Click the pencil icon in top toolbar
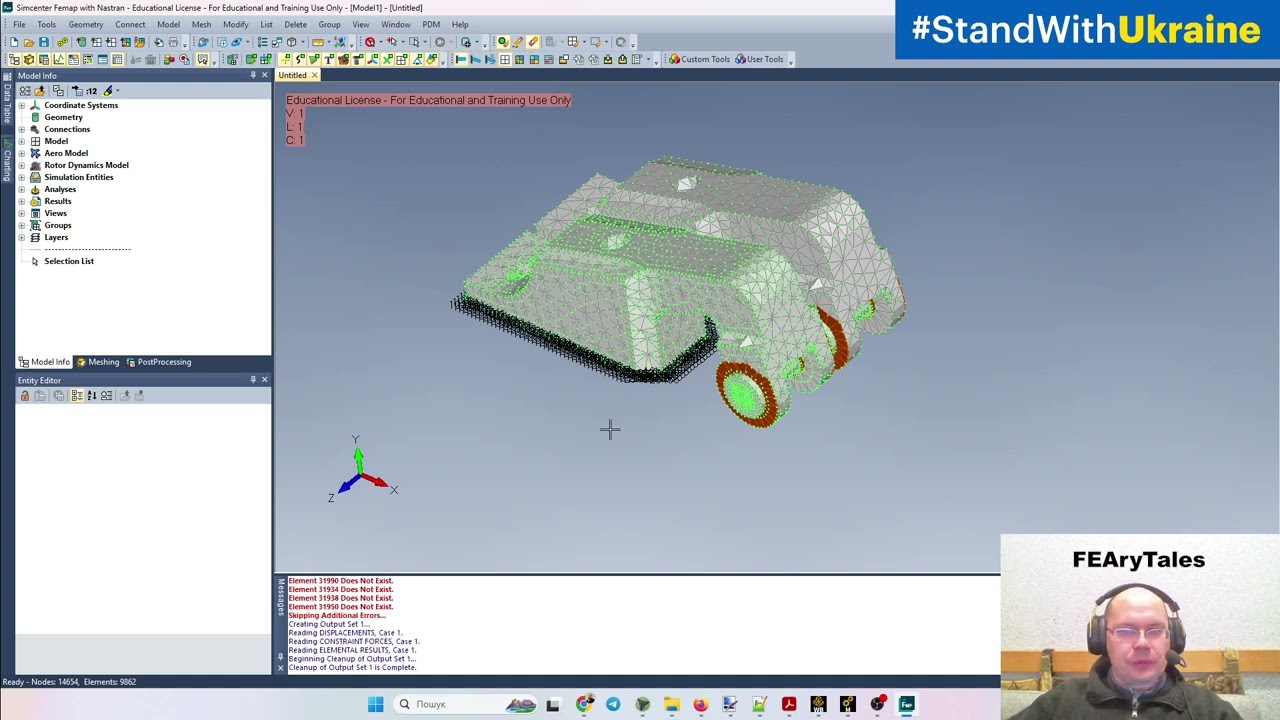The image size is (1280, 720). [517, 42]
